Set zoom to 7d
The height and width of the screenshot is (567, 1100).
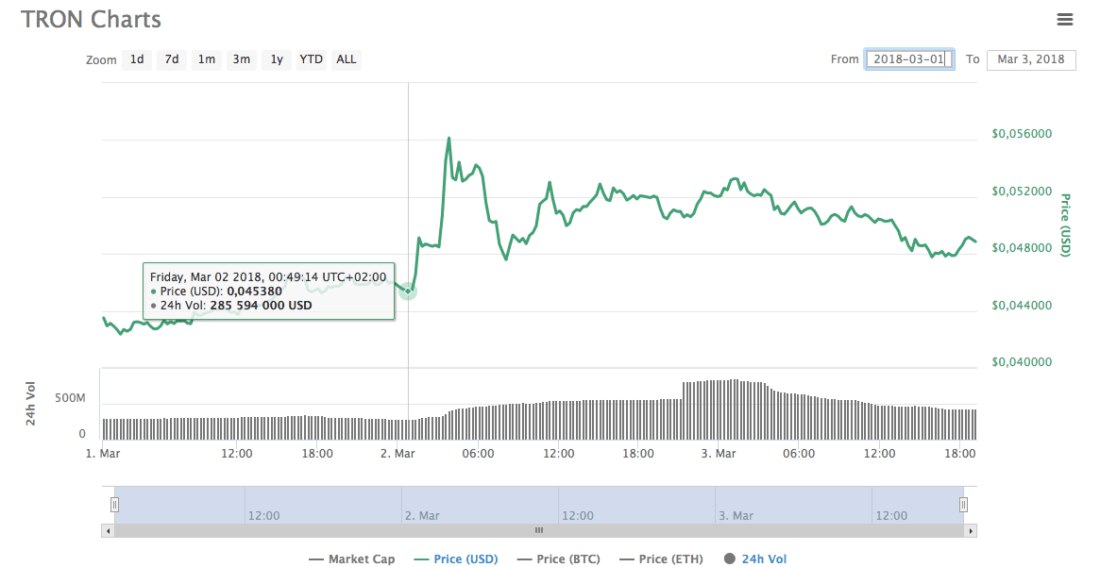tap(172, 60)
